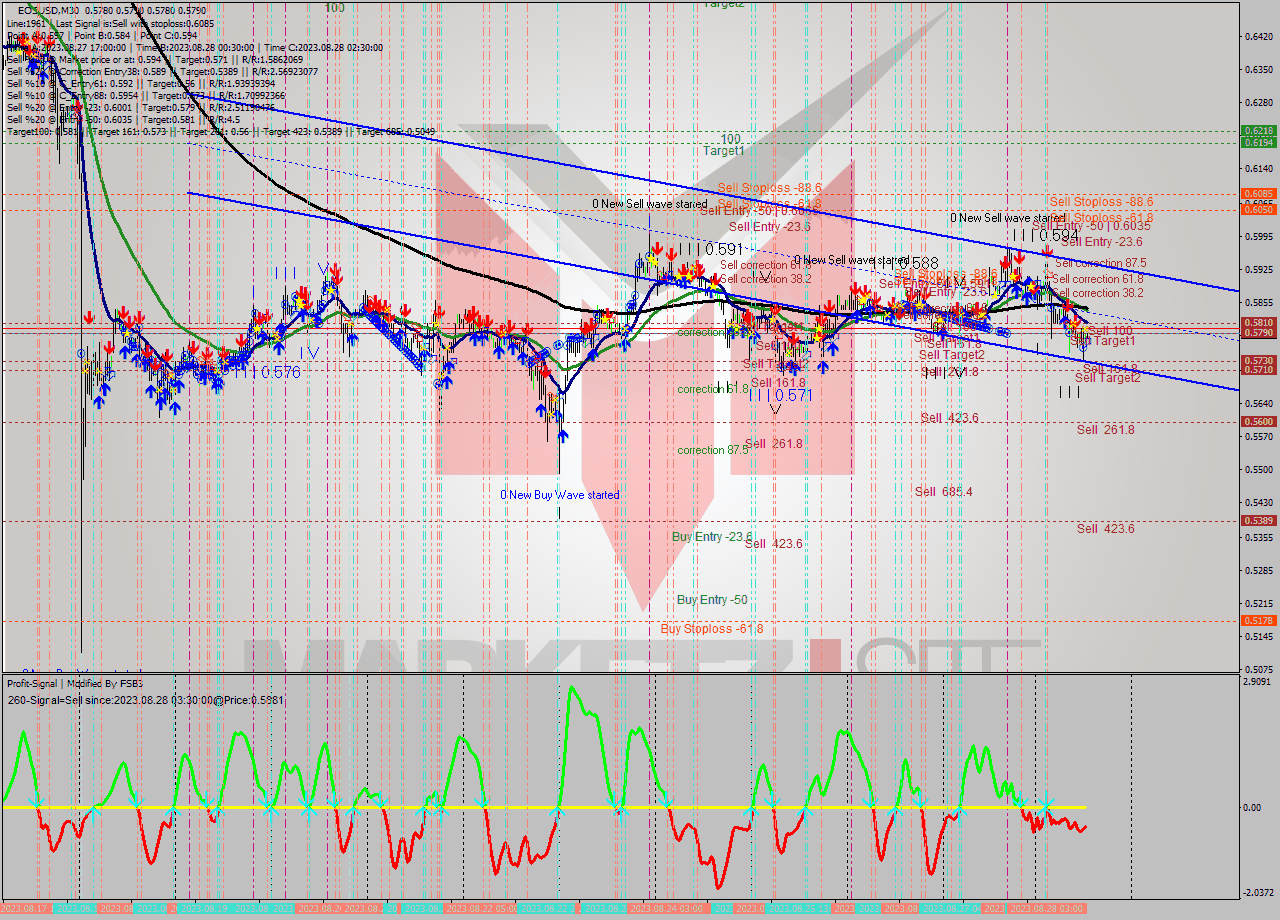The image size is (1280, 920).
Task: Click the -2.0372 indicator scale value
Action: point(1257,893)
